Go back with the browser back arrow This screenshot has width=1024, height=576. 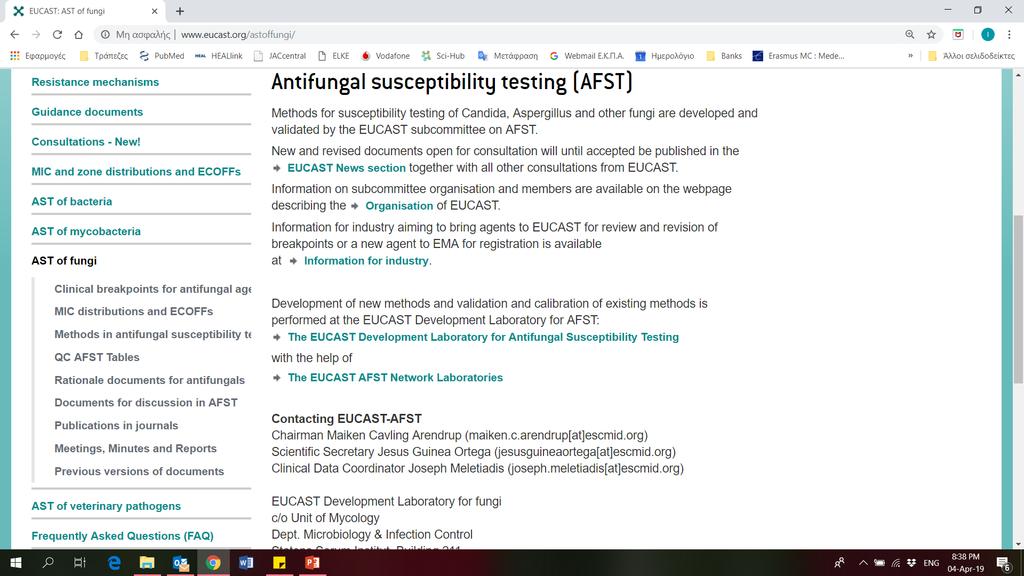(x=14, y=35)
